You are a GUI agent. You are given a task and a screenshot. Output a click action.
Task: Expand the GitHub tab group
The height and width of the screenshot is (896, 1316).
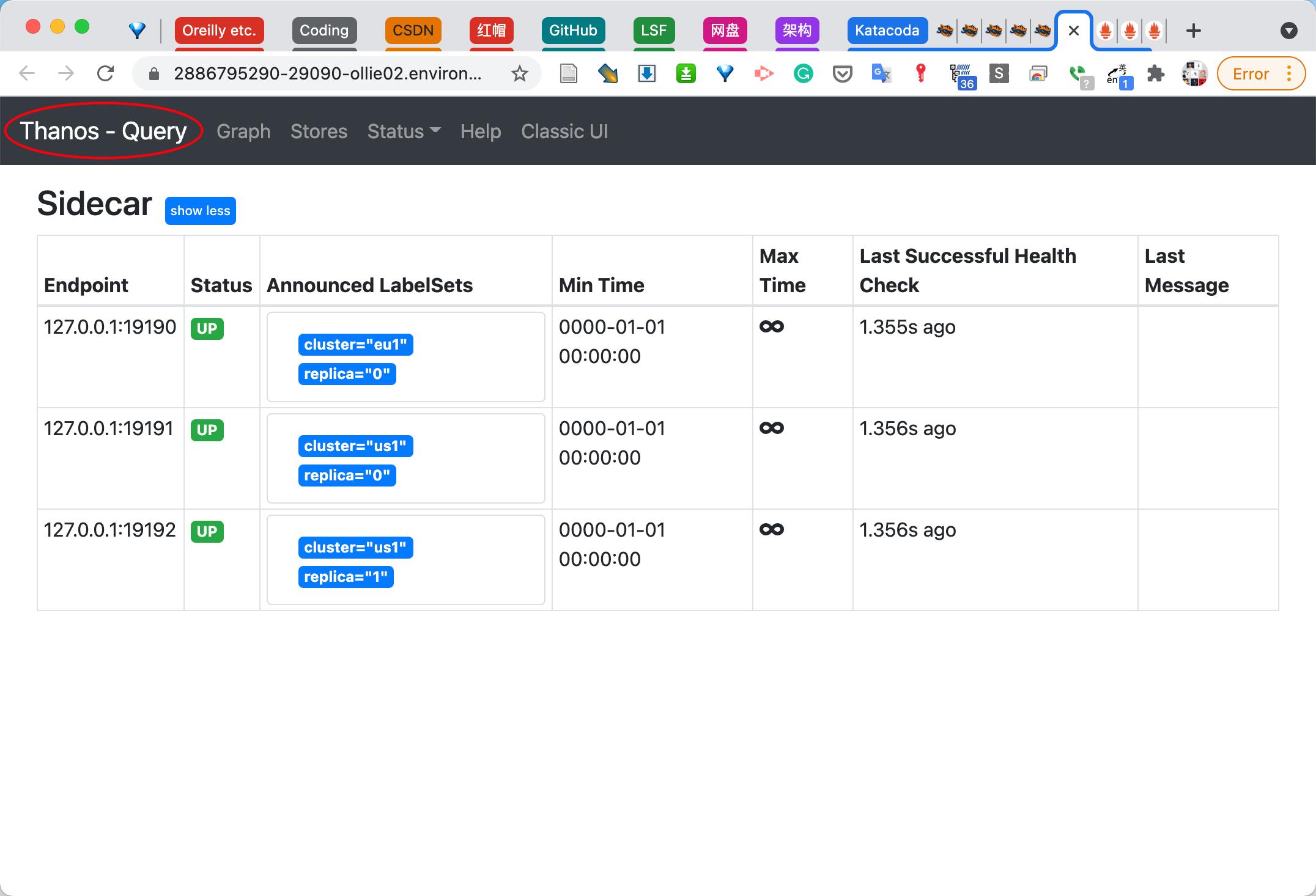573,30
